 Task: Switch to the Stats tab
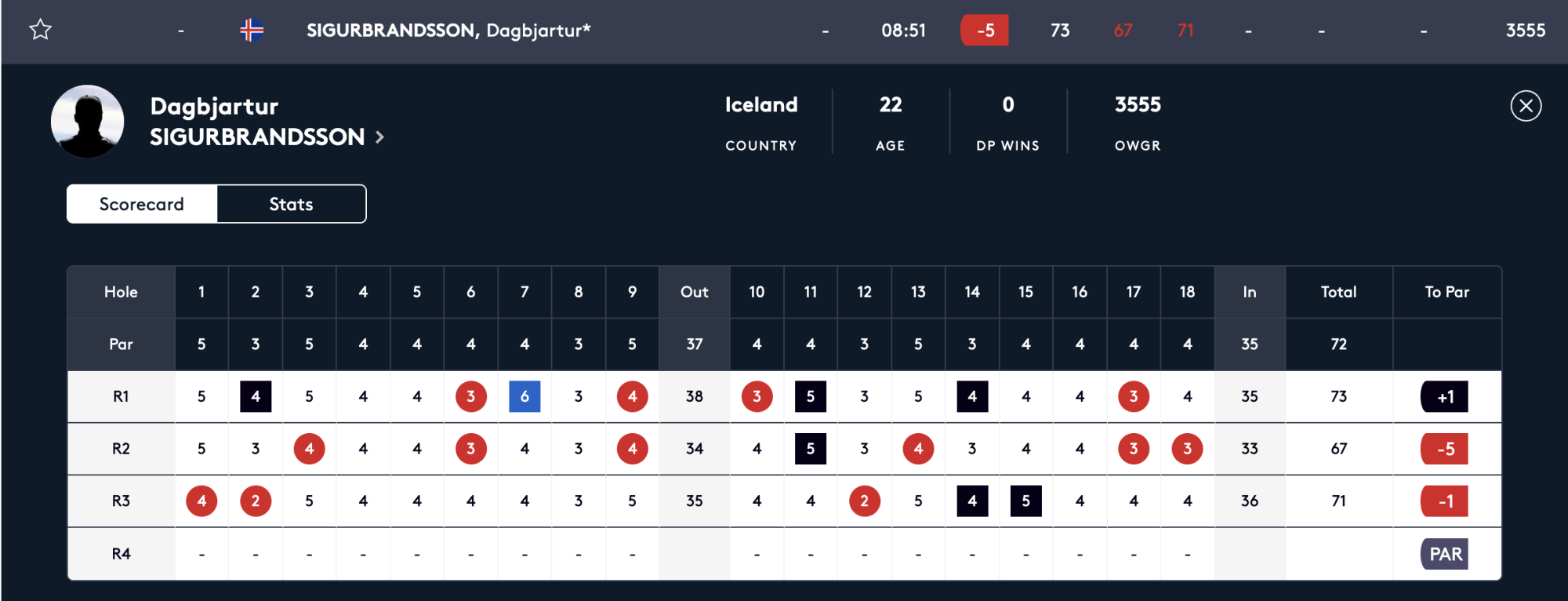click(x=291, y=204)
